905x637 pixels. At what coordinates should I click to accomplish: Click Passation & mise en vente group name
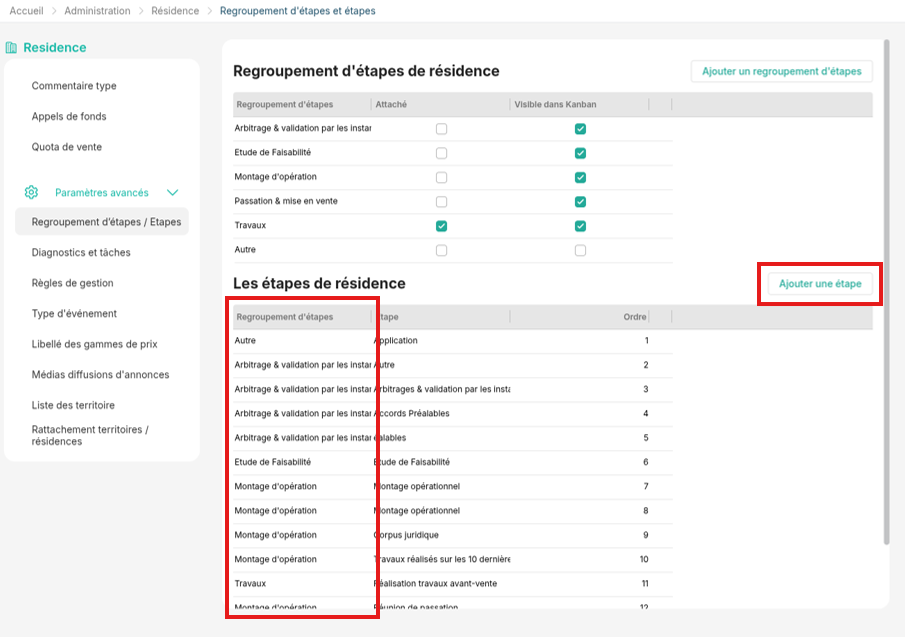(x=286, y=201)
